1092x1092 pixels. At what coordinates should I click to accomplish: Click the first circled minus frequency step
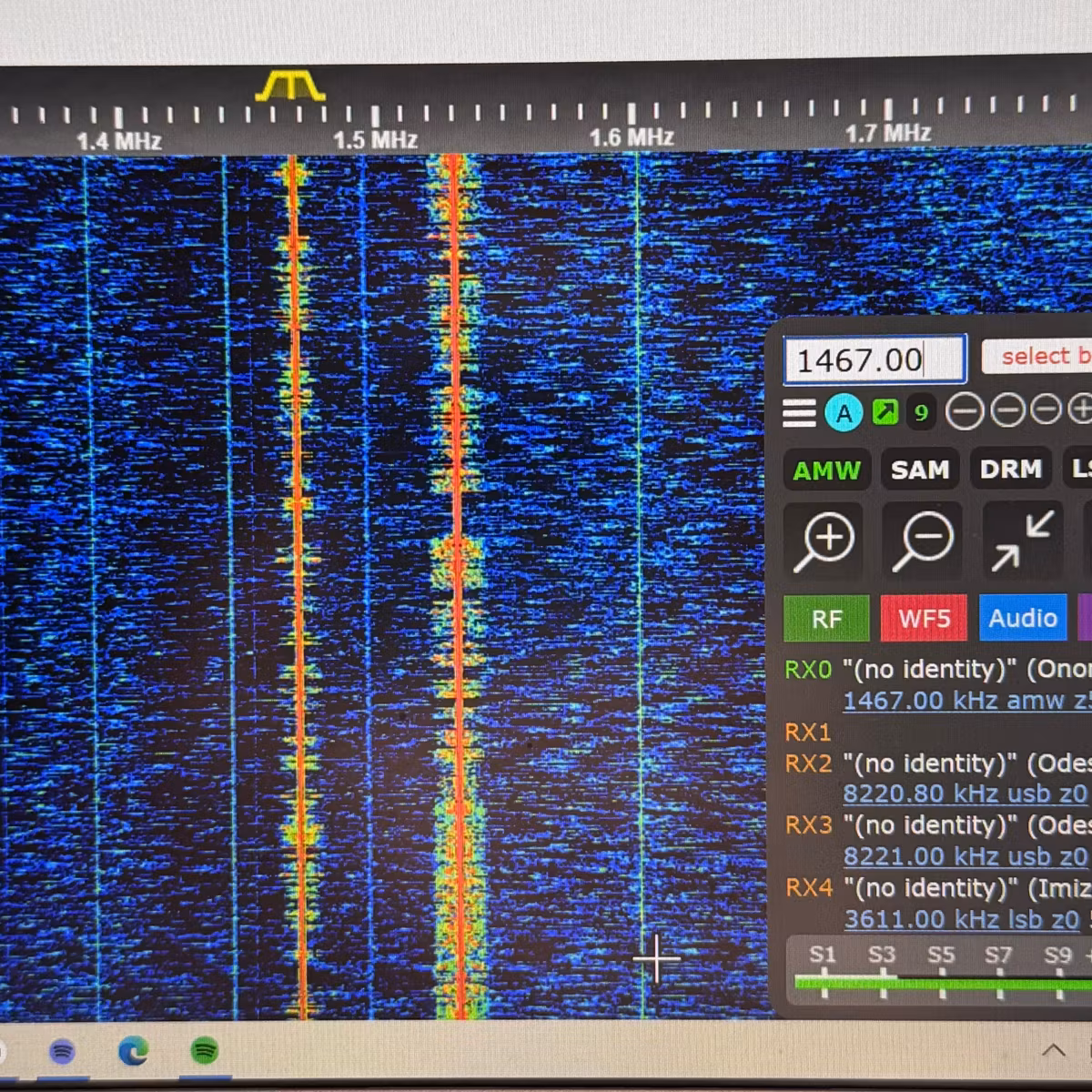tap(965, 411)
